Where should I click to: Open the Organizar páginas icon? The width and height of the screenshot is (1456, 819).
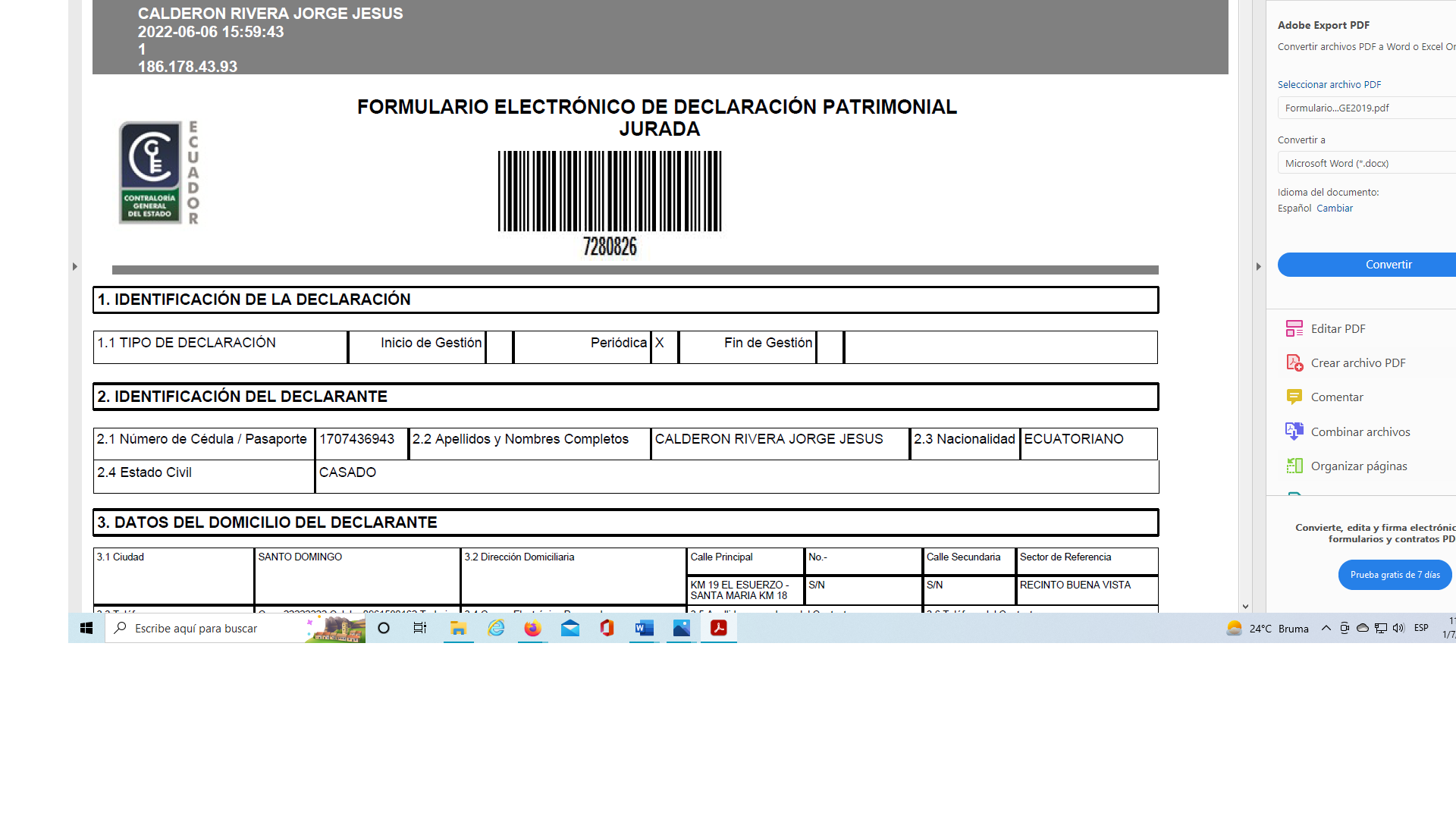pos(1294,466)
